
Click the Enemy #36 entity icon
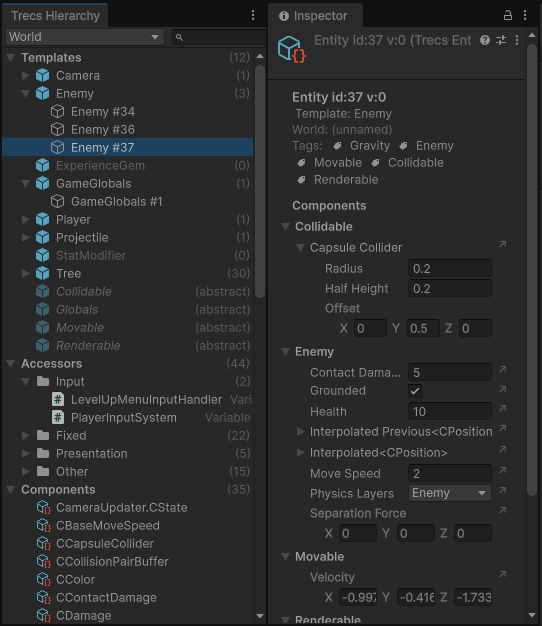tap(57, 129)
